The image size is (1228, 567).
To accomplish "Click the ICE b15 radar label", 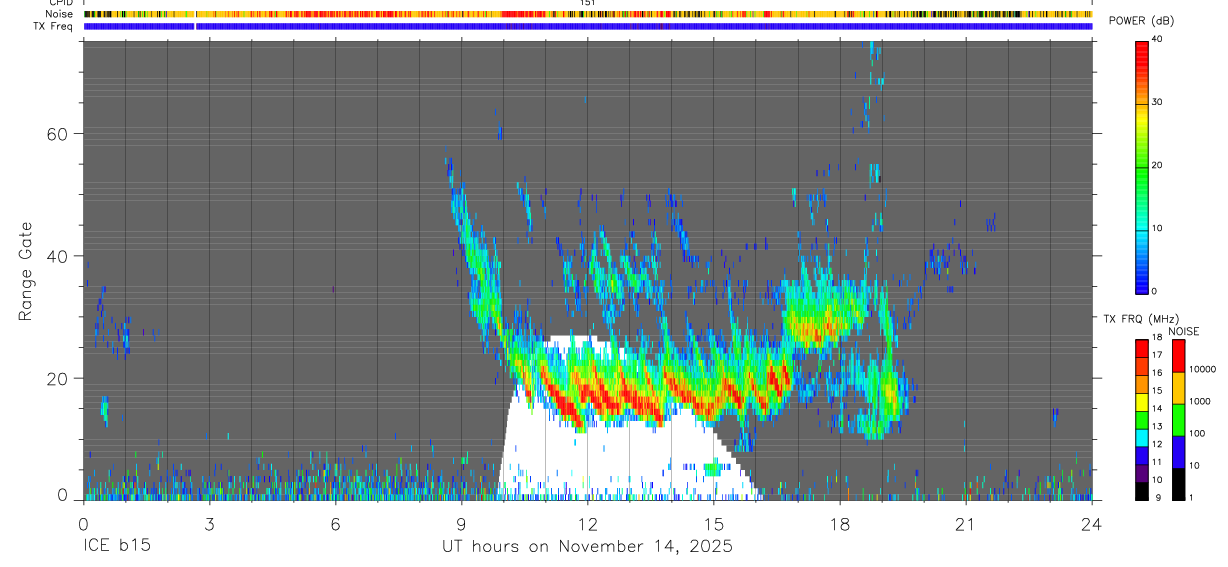I will (x=115, y=546).
